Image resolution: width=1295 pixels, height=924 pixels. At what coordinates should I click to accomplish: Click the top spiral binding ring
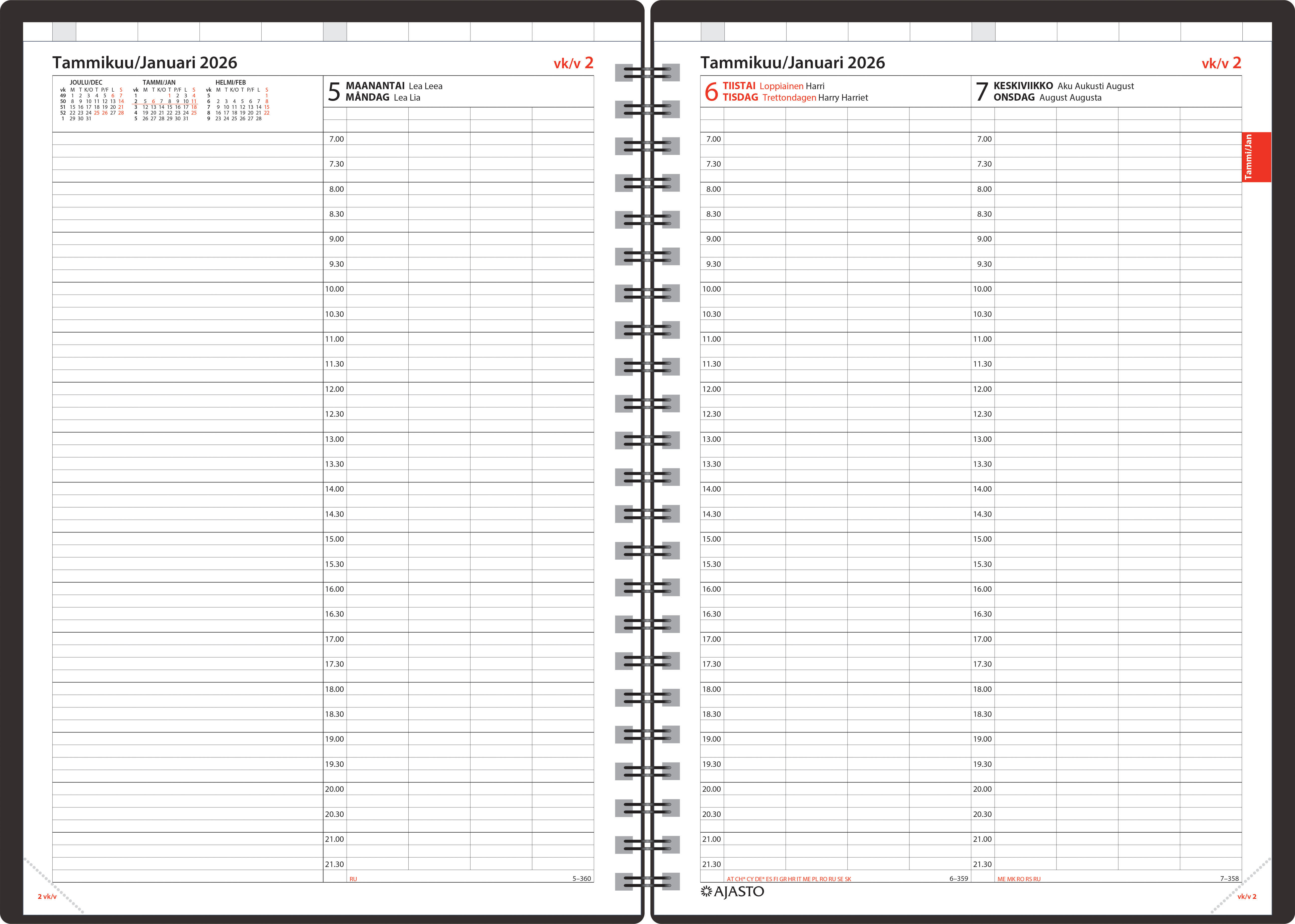[x=647, y=72]
